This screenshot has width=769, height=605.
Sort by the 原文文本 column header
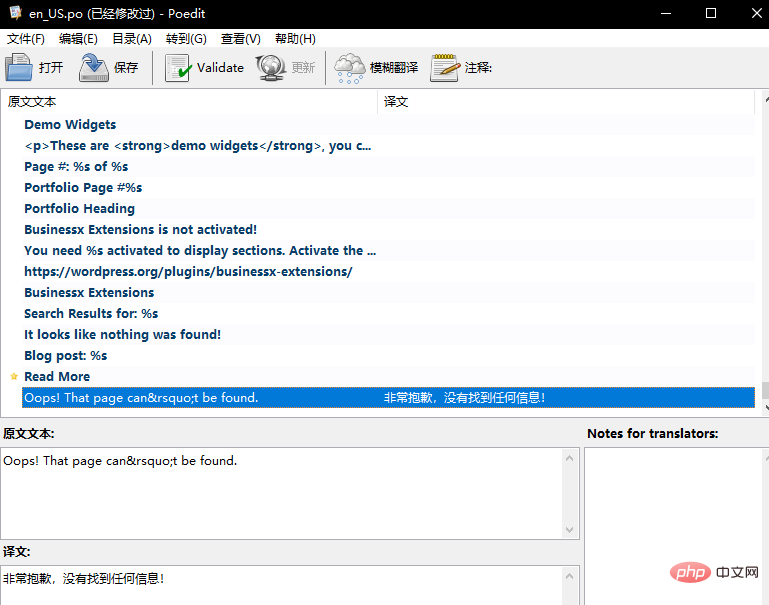pos(189,101)
